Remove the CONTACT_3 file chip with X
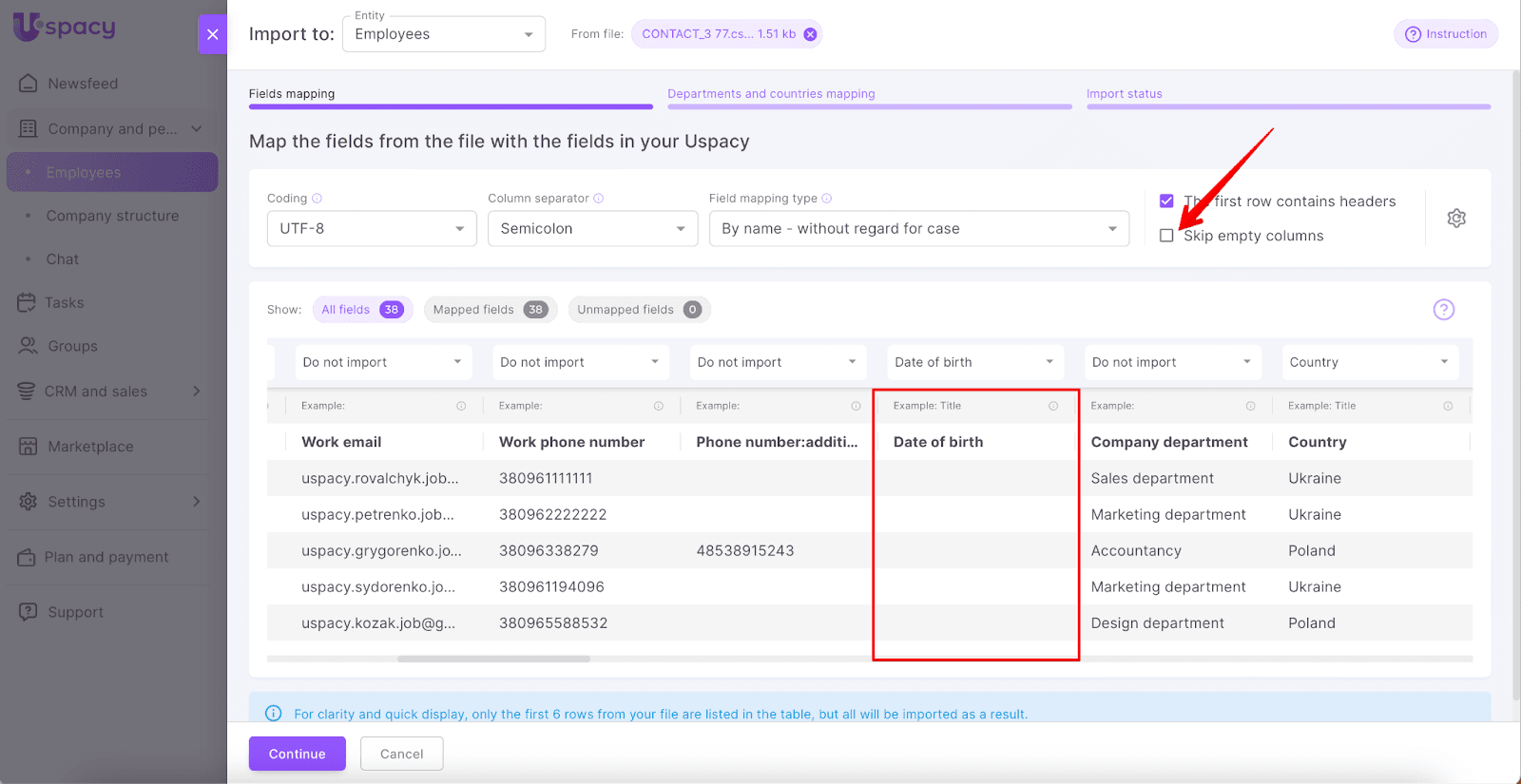The width and height of the screenshot is (1521, 784). 810,34
